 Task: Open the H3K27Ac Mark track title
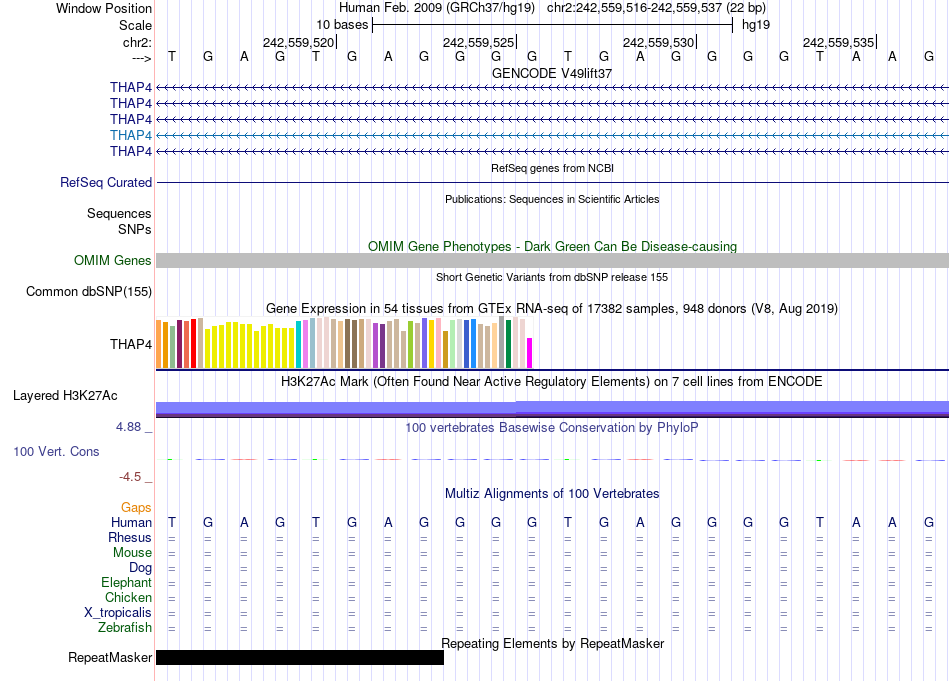click(552, 382)
